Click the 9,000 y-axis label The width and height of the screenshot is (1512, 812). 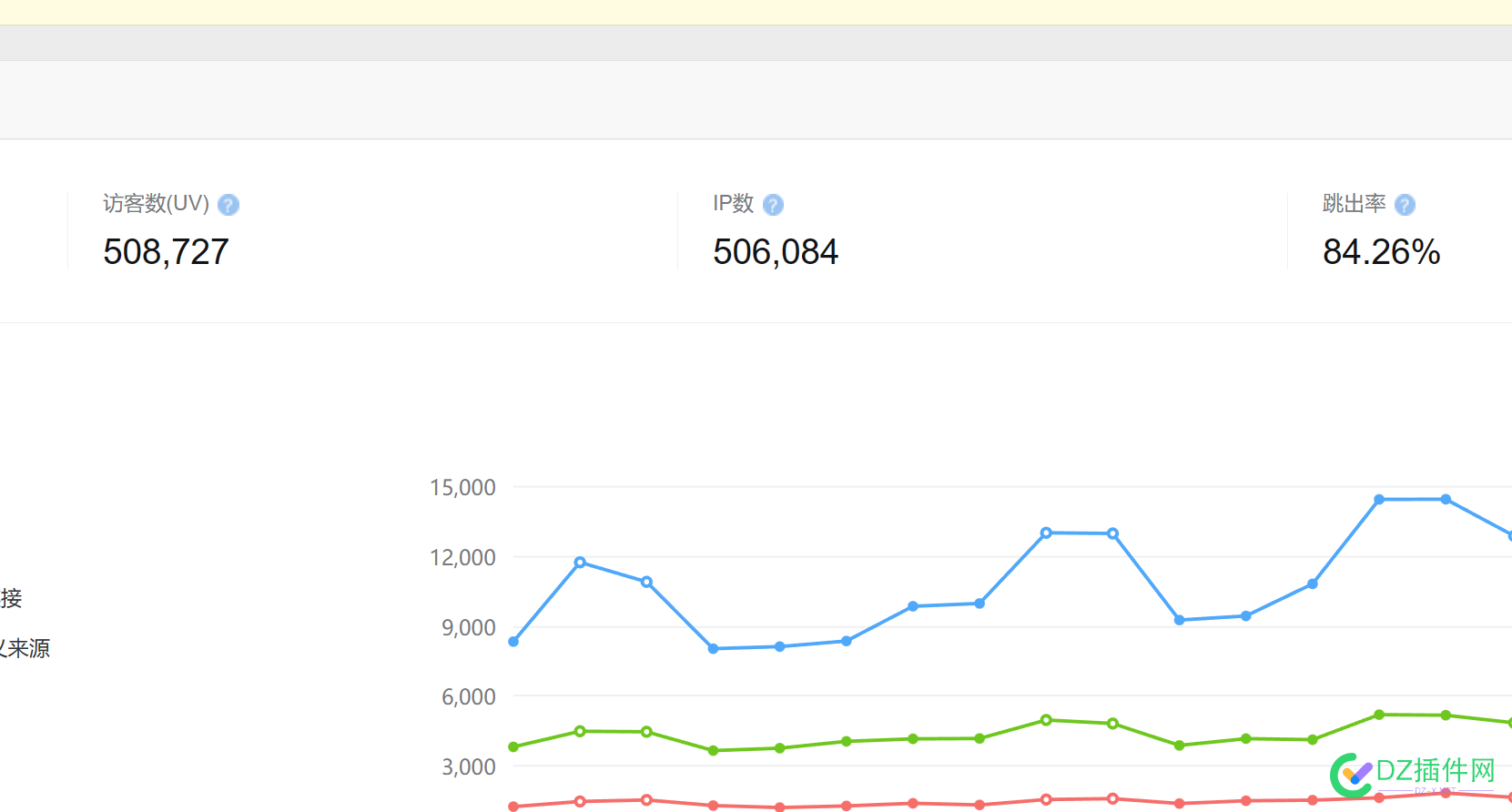[469, 628]
